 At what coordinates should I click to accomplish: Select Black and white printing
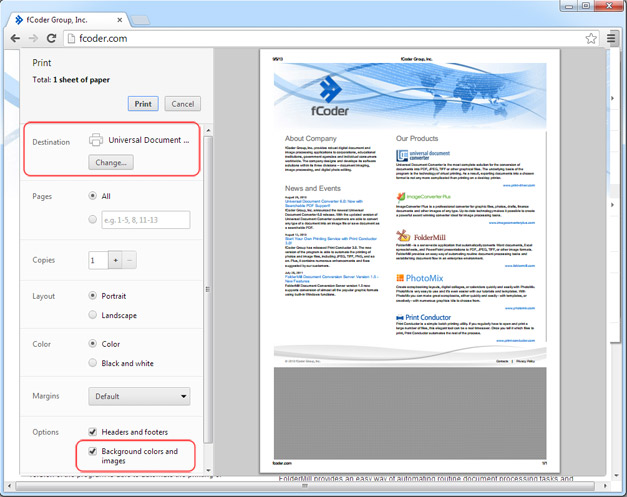(92, 363)
